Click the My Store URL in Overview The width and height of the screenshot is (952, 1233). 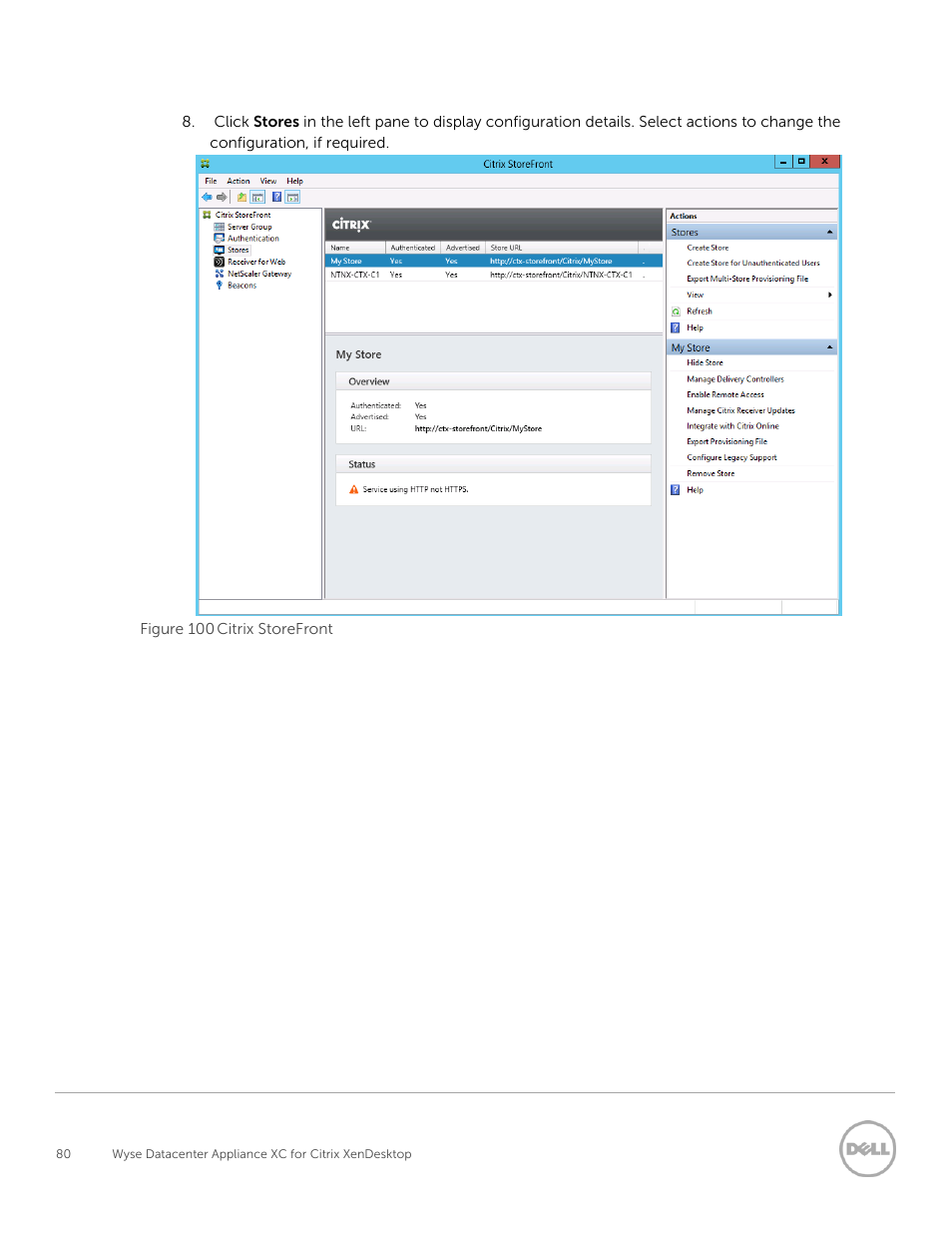pos(478,428)
